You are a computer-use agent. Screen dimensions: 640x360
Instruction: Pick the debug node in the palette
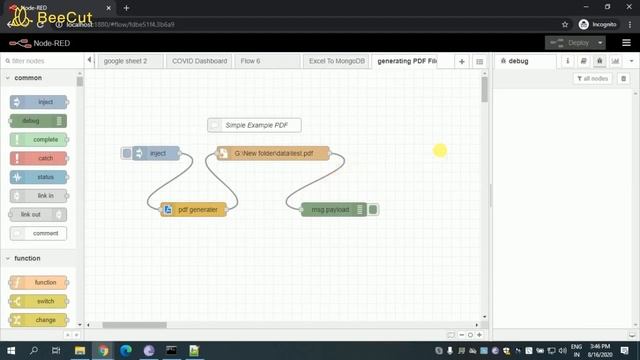(38, 121)
